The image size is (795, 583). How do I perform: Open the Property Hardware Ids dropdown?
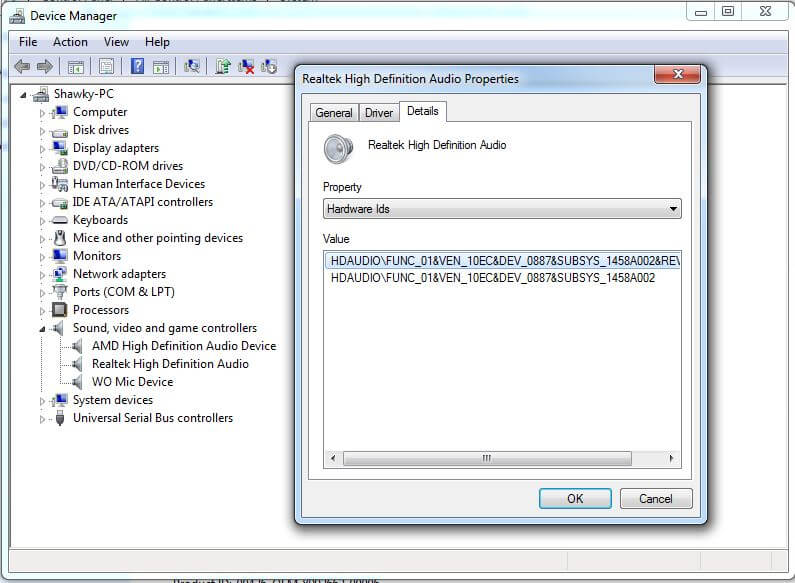click(502, 209)
